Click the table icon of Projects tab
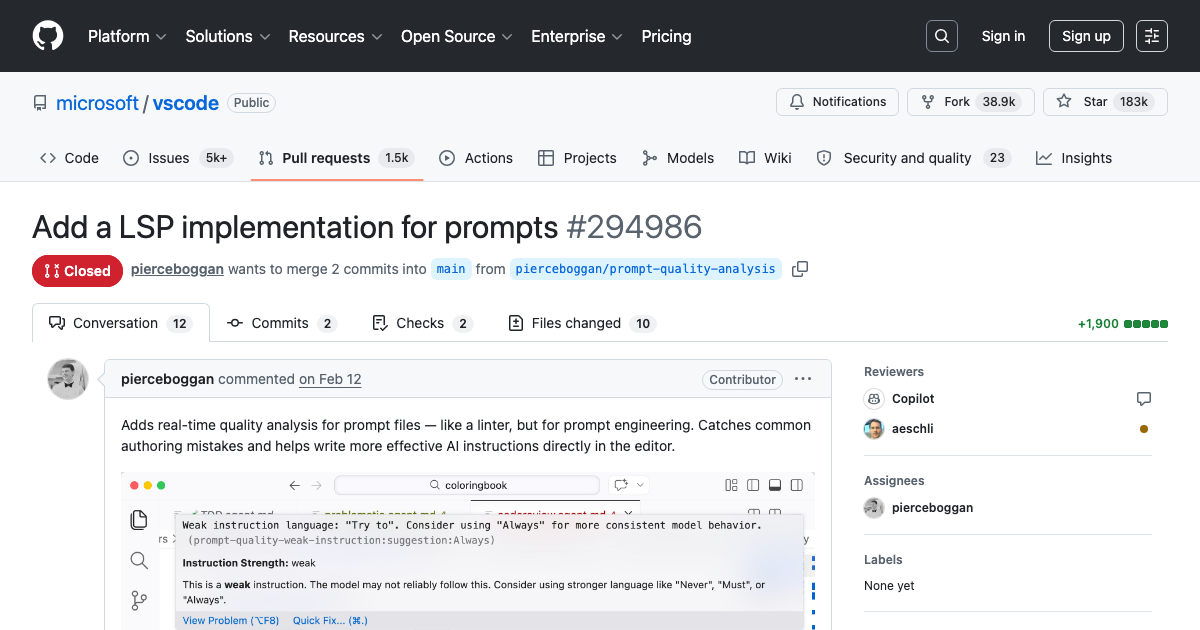 pos(546,158)
